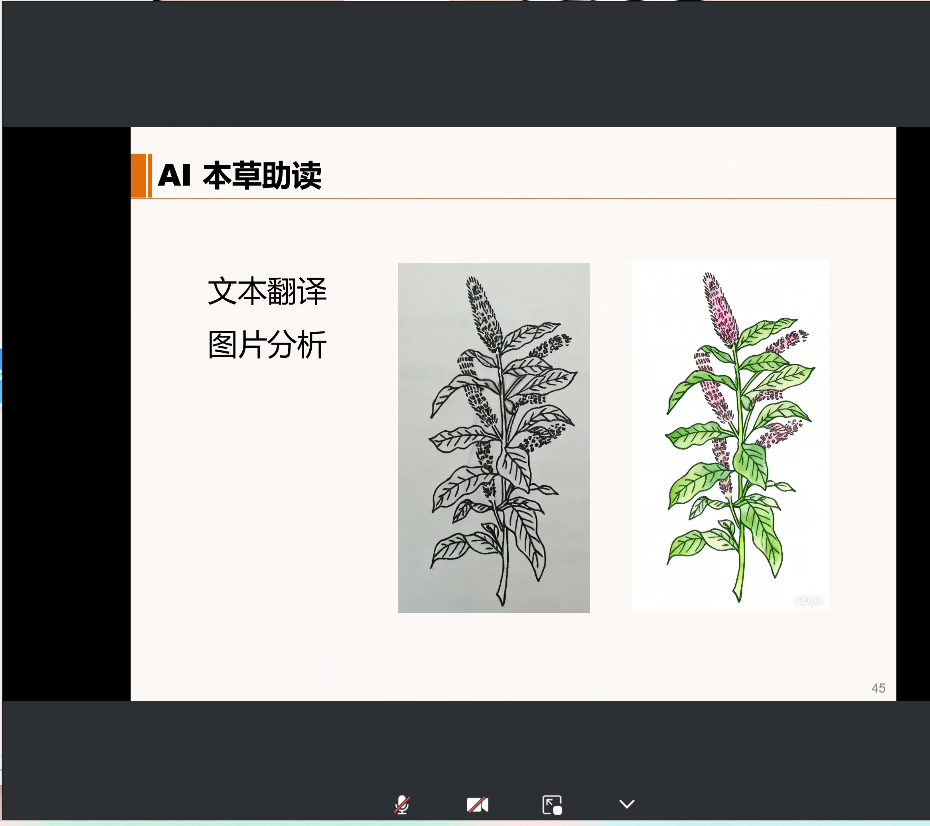Click the watermark on the colored illustration
The width and height of the screenshot is (930, 826).
pyautogui.click(x=809, y=600)
